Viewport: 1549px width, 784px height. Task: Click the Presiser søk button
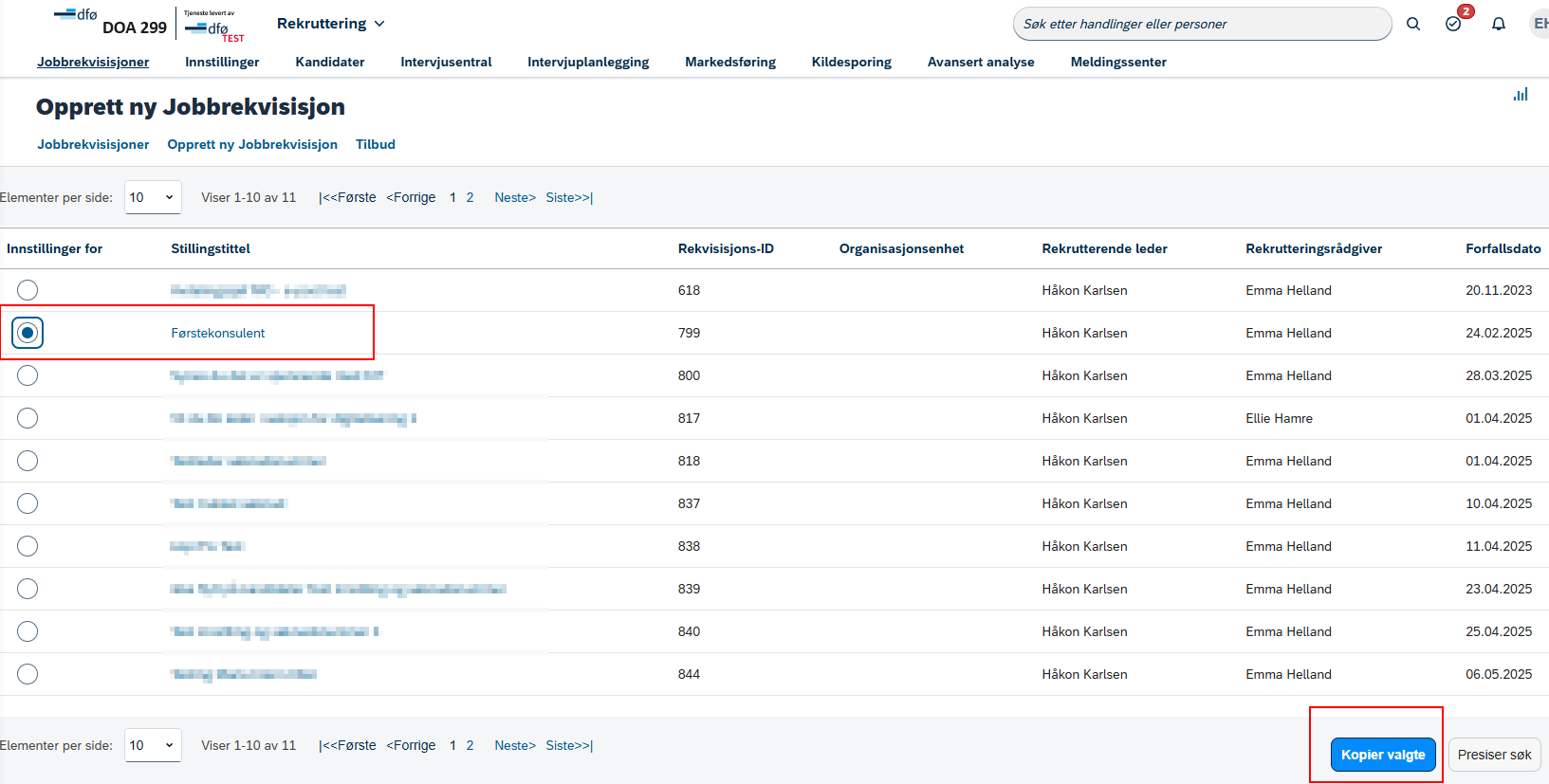point(1494,755)
